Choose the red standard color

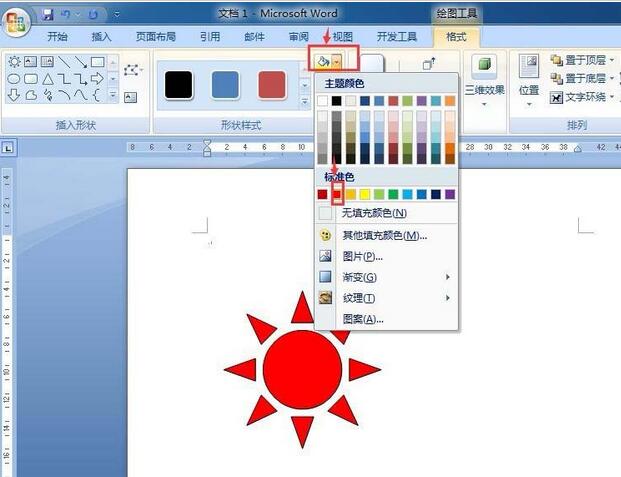point(337,194)
